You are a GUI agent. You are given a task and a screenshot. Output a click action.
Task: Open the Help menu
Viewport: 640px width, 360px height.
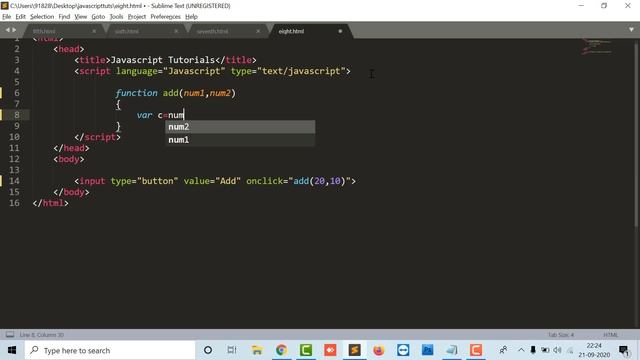[x=191, y=17]
